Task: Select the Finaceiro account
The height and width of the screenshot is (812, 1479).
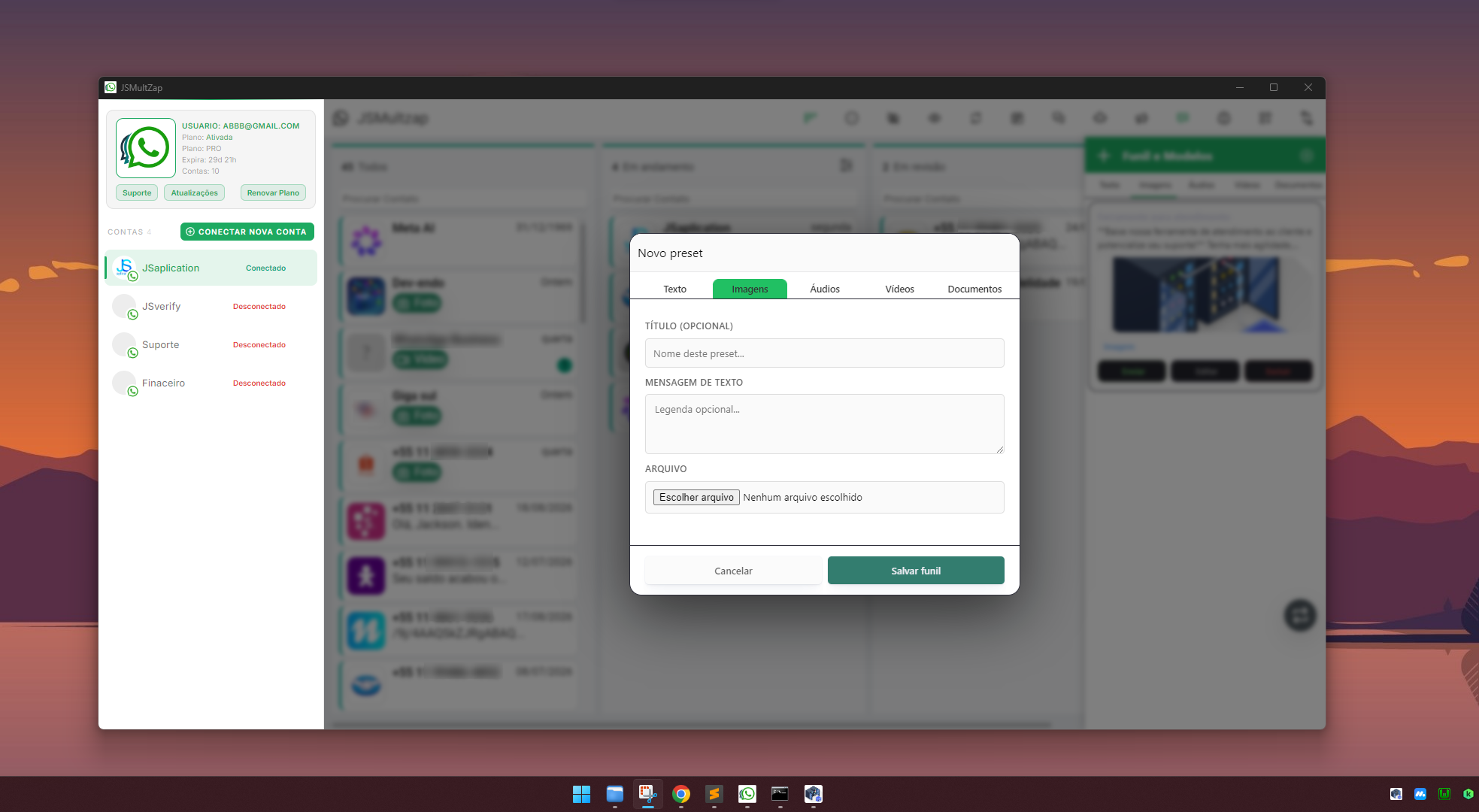Action: pos(211,383)
